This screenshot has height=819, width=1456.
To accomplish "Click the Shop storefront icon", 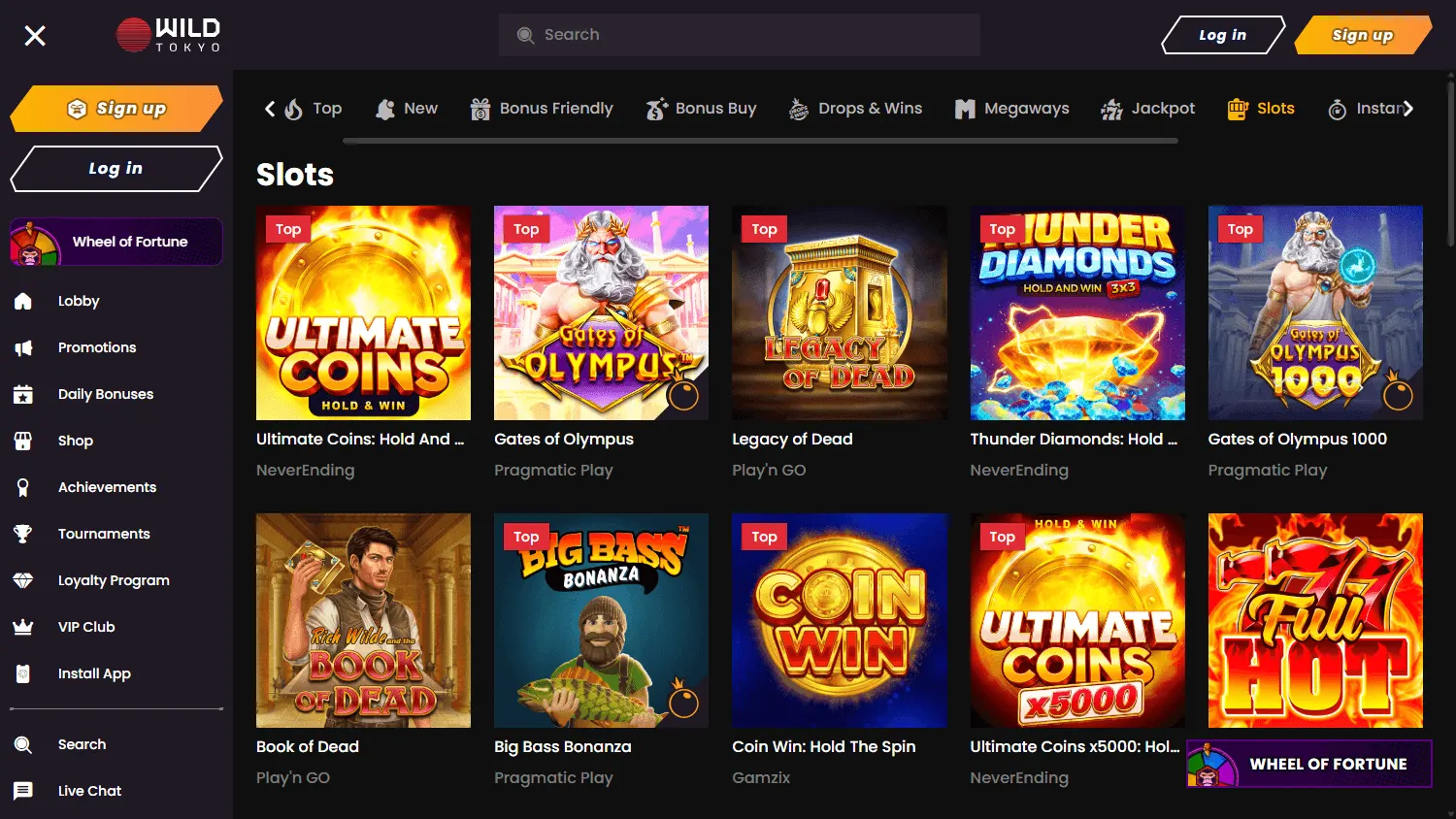I will 23,441.
